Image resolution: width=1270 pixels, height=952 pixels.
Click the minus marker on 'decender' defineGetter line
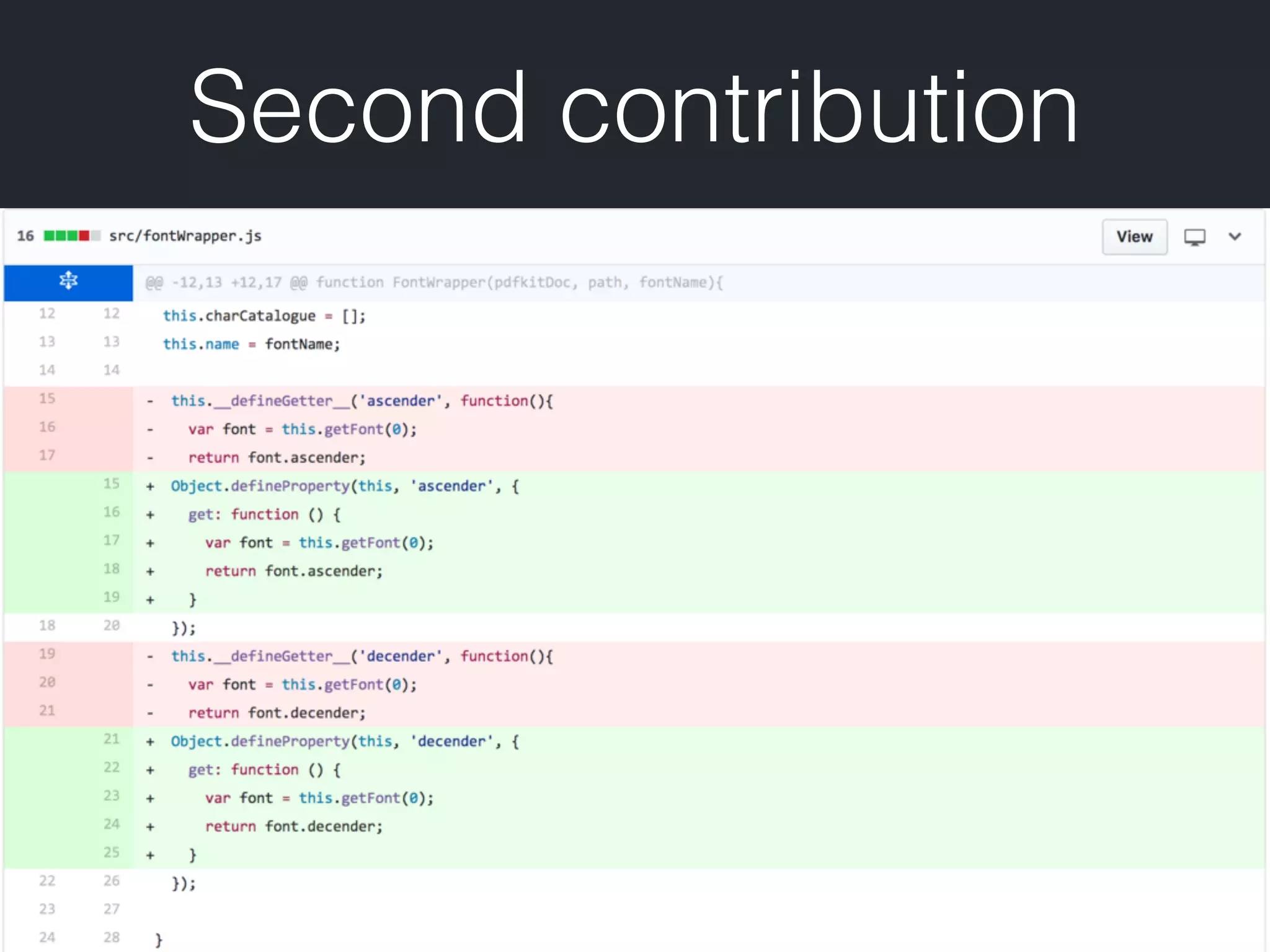tap(150, 657)
